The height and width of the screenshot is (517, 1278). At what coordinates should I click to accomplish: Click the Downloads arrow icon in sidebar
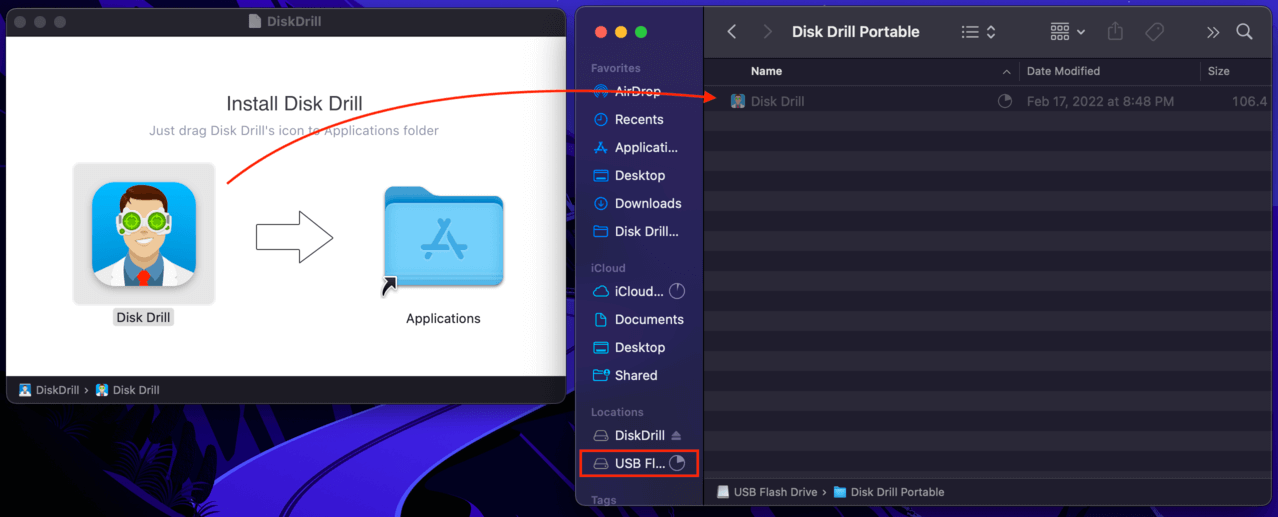(x=601, y=203)
